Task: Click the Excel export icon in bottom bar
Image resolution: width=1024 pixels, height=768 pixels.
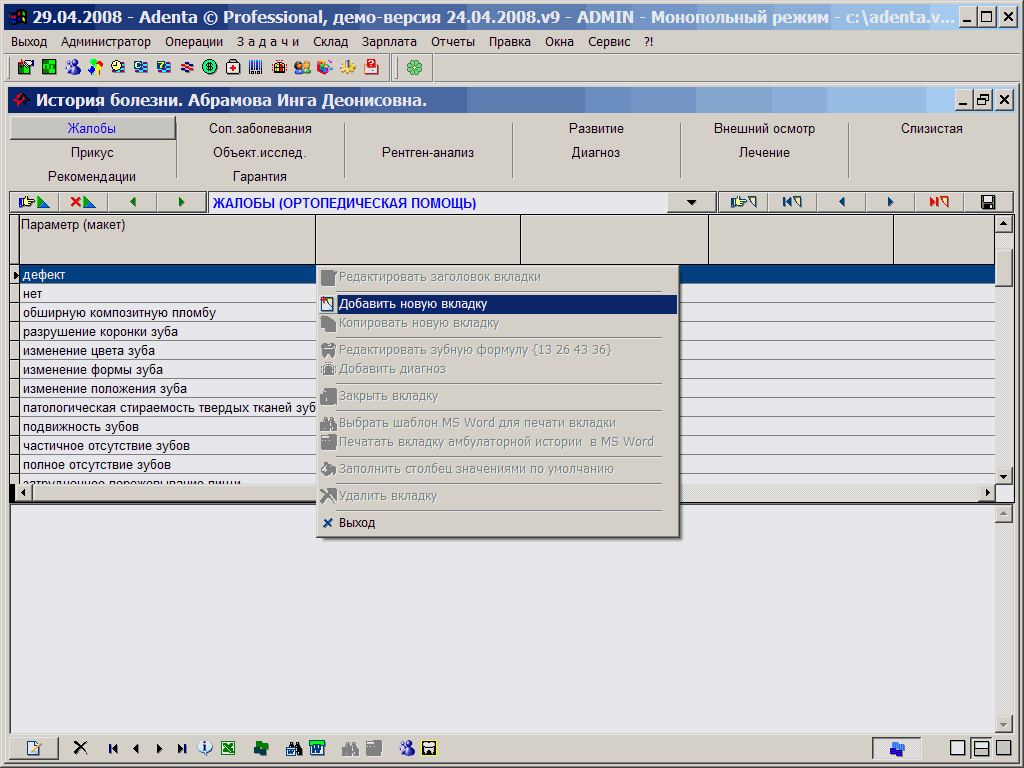Action: tap(228, 748)
